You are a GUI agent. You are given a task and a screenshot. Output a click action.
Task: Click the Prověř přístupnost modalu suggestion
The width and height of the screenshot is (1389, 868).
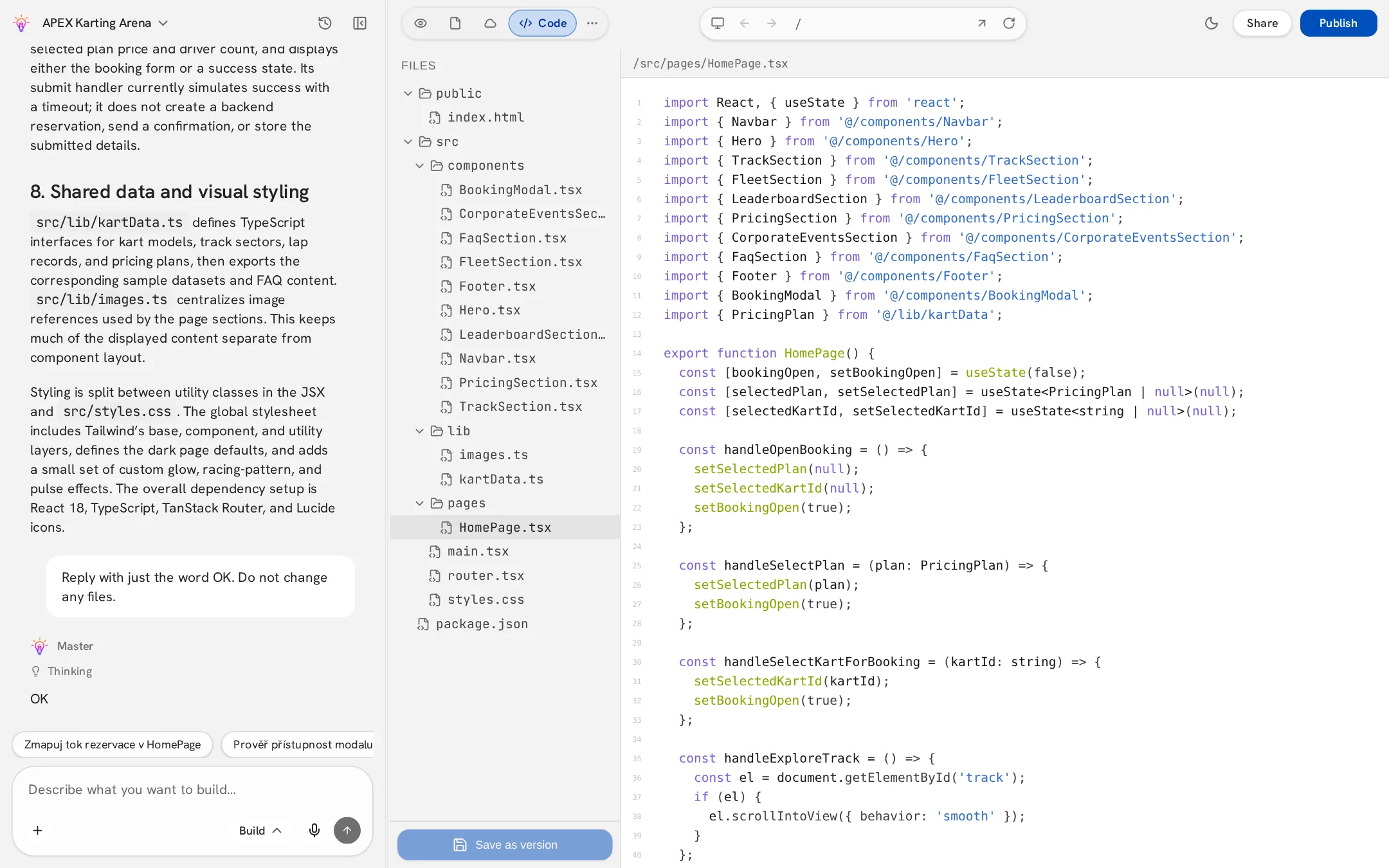point(298,745)
